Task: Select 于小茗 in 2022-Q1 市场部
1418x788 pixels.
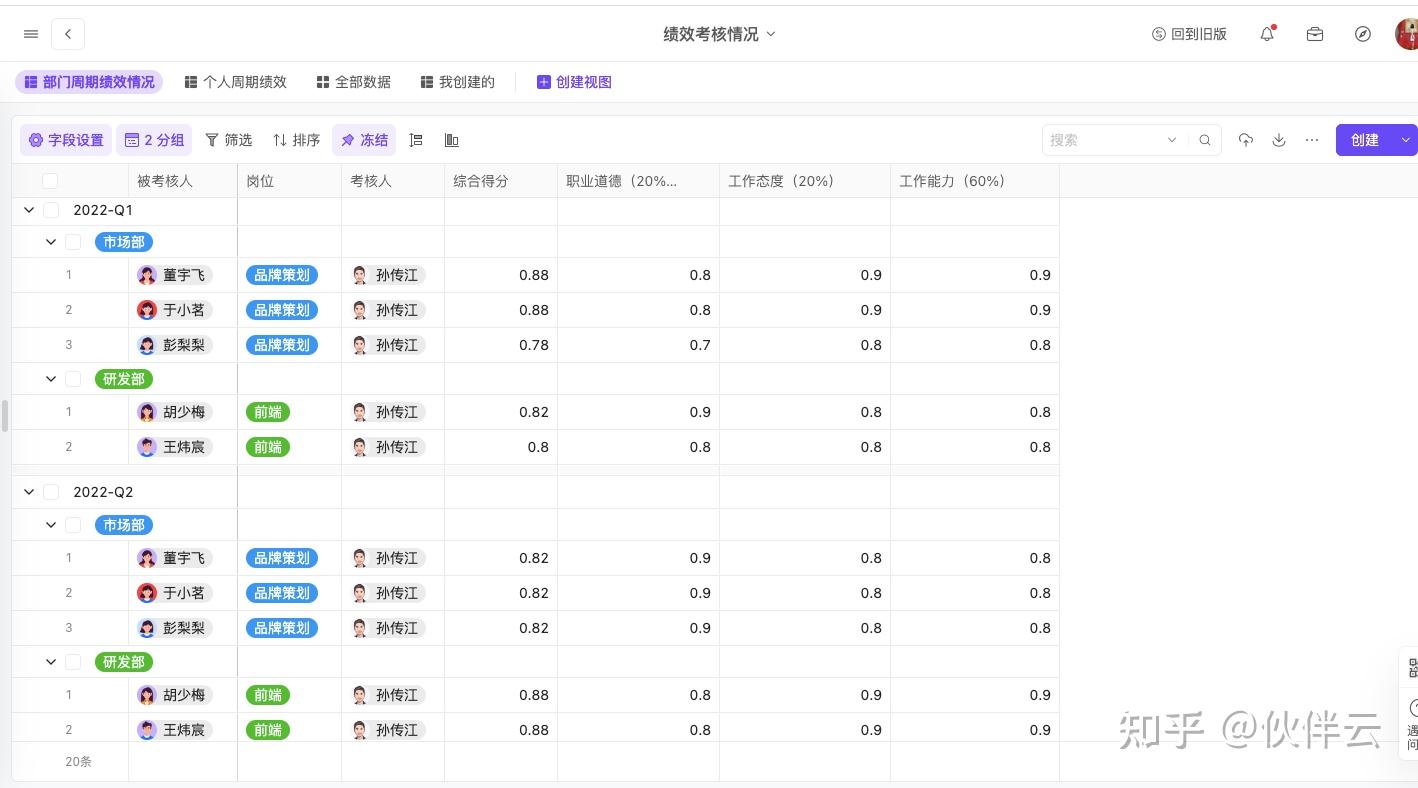Action: click(175, 310)
